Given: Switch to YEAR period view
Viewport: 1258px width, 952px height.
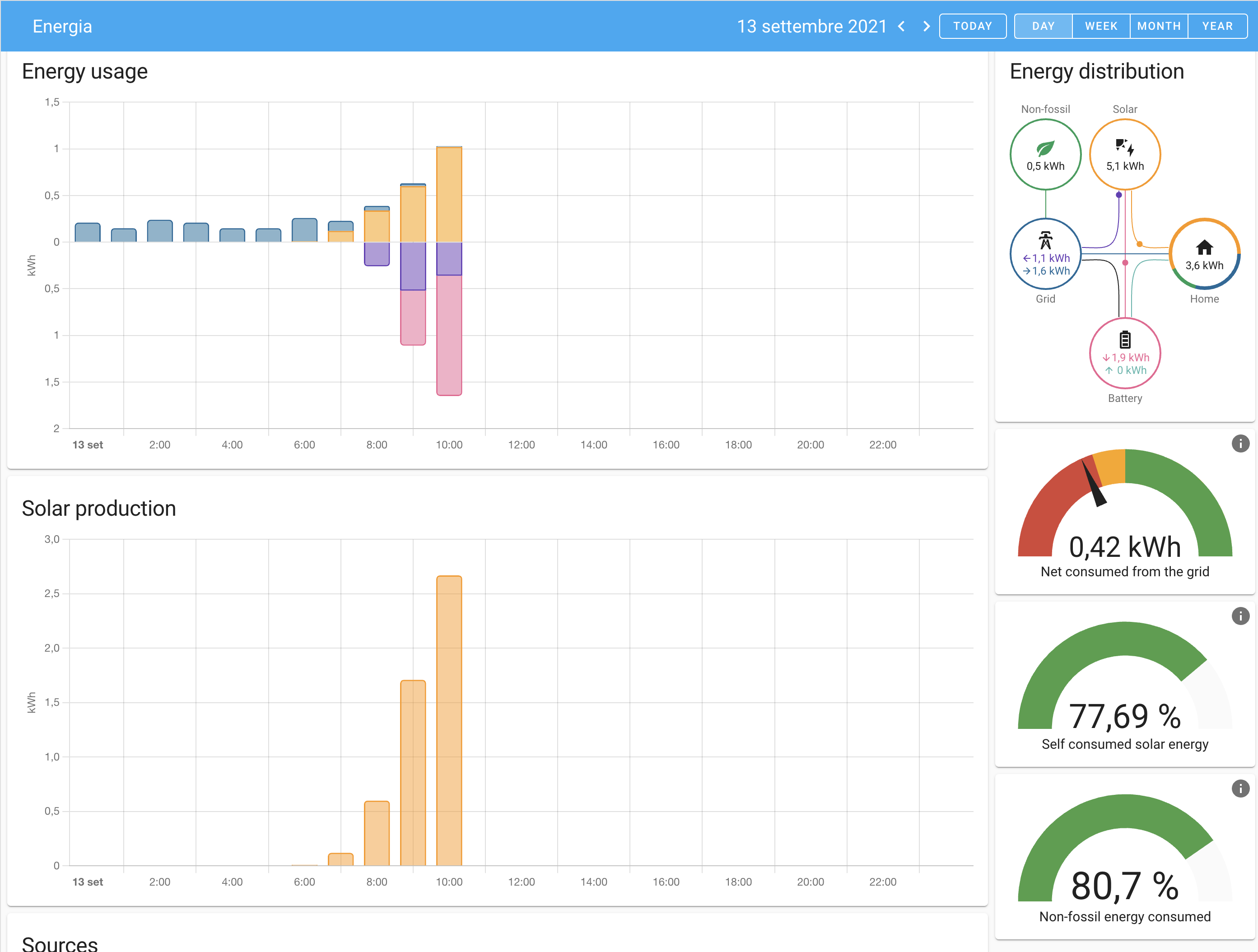Looking at the screenshot, I should 1217,26.
